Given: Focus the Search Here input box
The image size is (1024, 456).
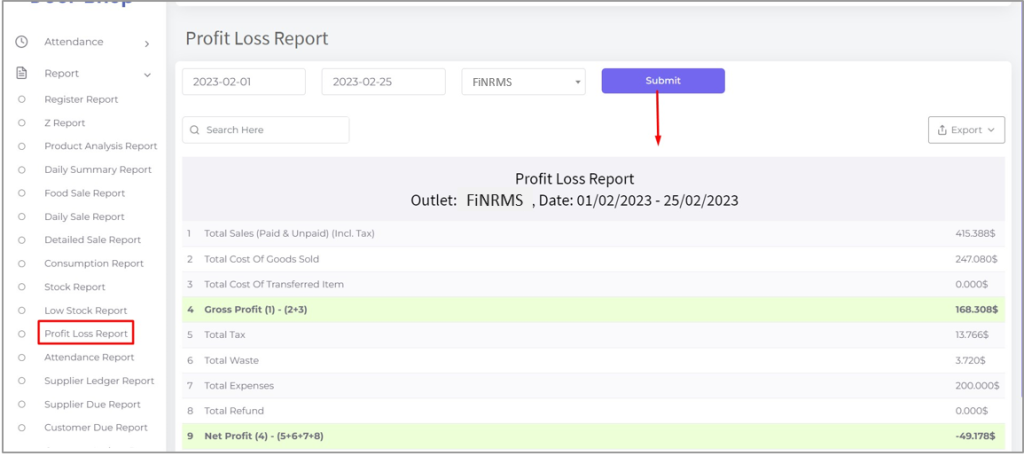Looking at the screenshot, I should tap(272, 130).
